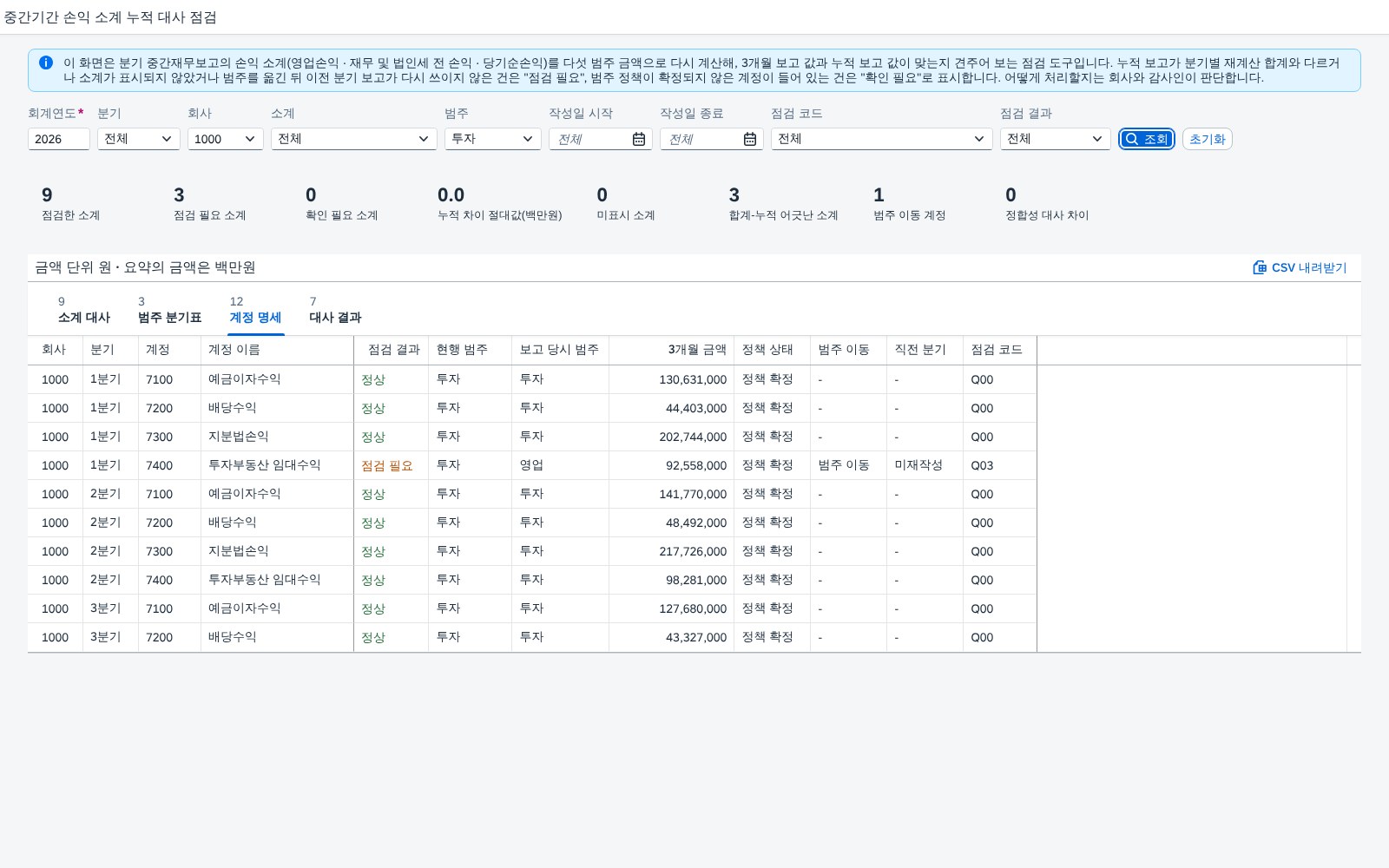Click the CSV 내려받기 export icon
Image resolution: width=1389 pixels, height=868 pixels.
tap(1260, 267)
